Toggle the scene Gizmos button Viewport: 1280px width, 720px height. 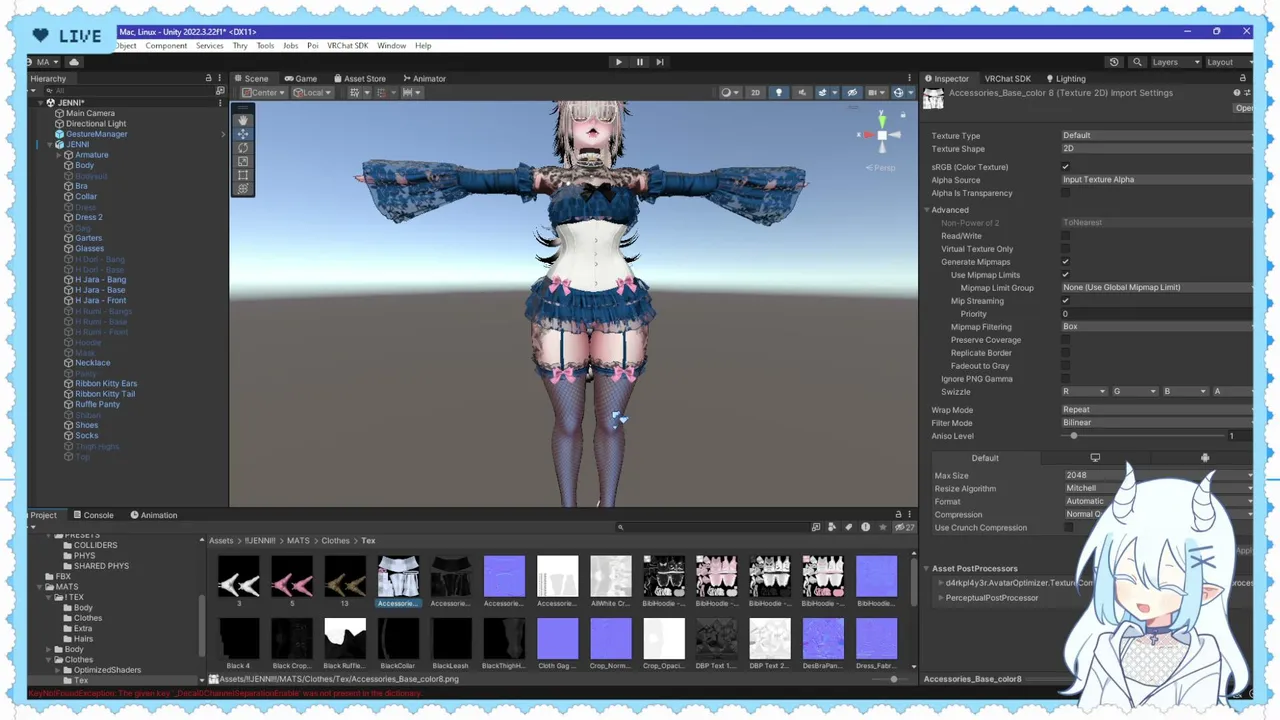tap(899, 93)
